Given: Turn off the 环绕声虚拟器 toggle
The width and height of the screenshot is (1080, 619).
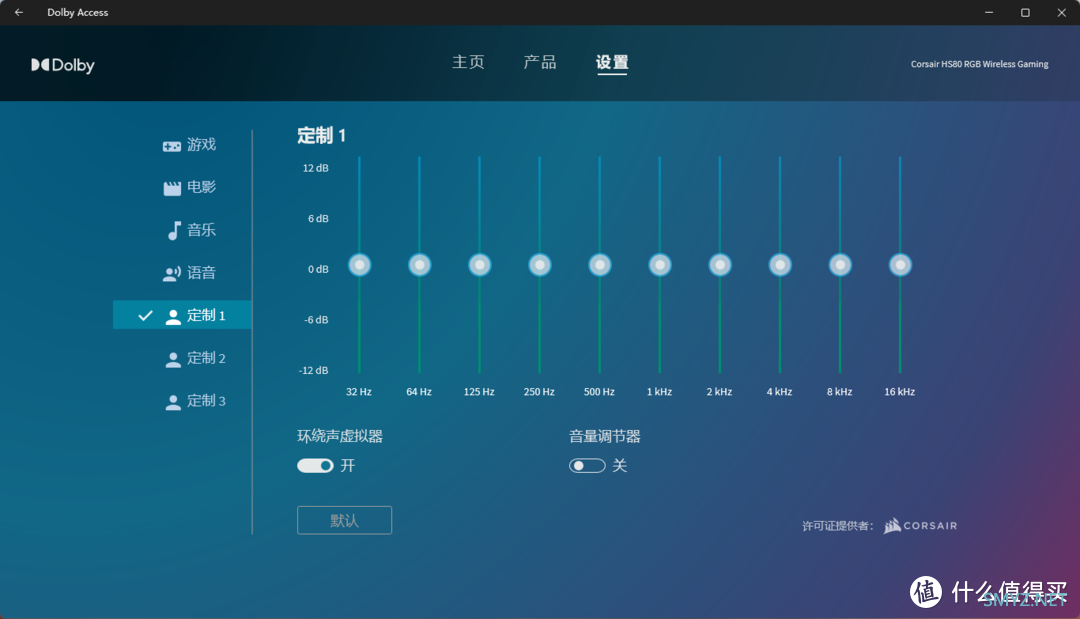Looking at the screenshot, I should tap(315, 466).
